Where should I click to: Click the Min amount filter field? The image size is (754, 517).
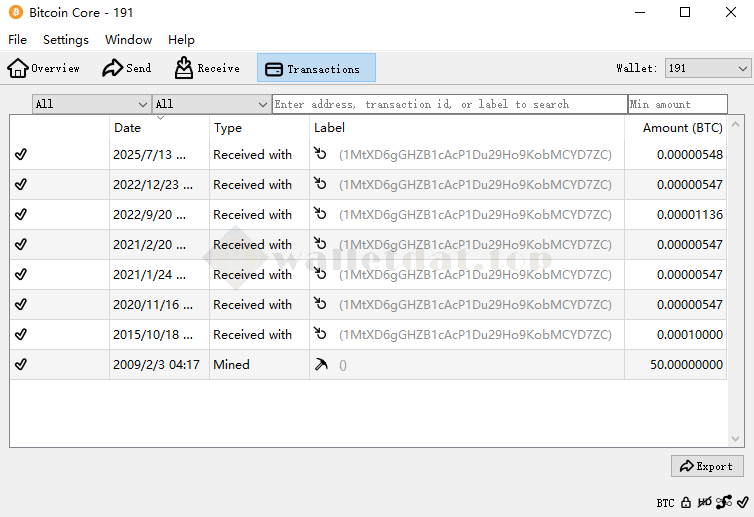(678, 104)
